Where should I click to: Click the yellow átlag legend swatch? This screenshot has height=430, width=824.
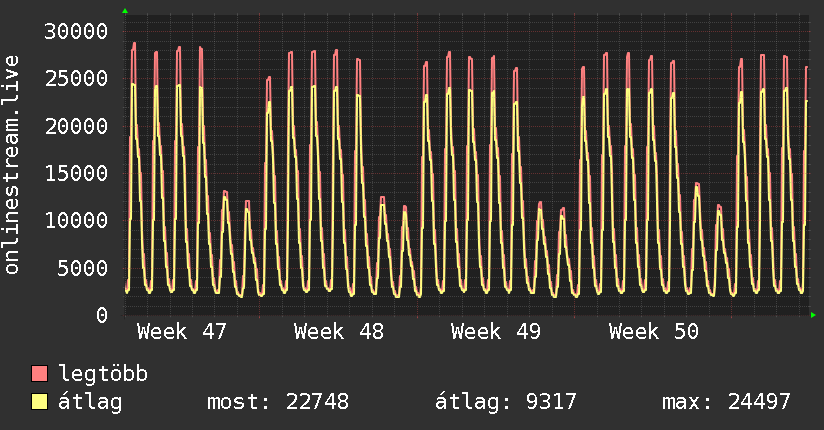(40, 402)
